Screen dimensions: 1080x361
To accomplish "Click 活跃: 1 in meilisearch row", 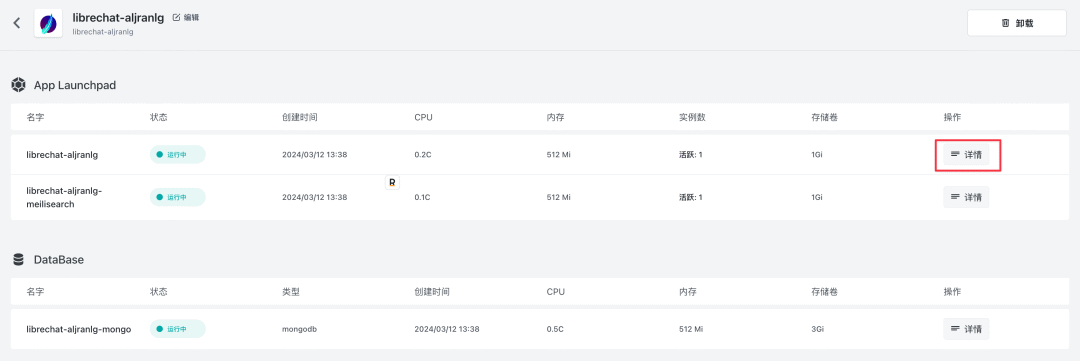I will click(691, 197).
